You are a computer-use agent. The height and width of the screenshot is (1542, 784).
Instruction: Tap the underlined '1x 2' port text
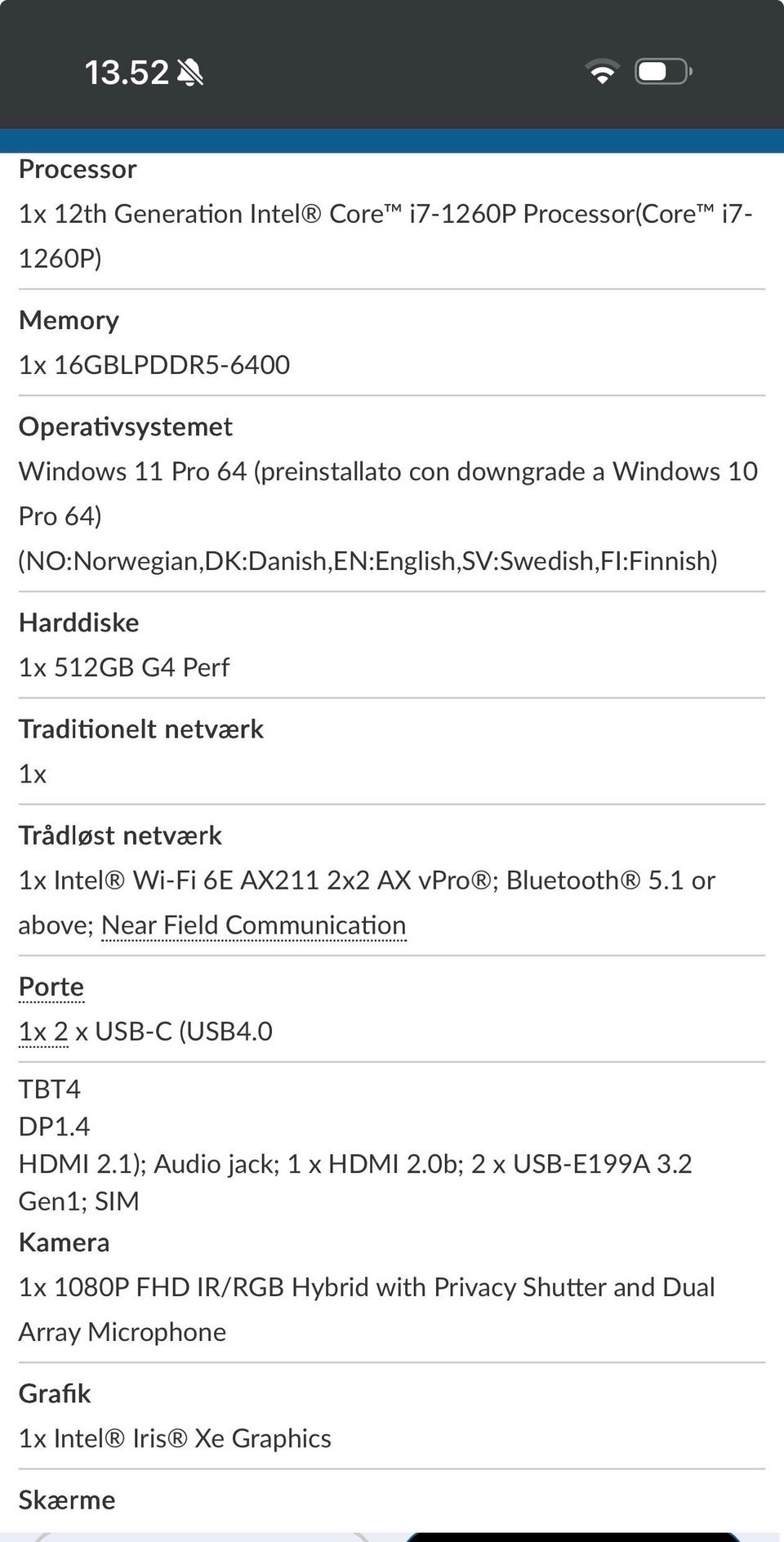click(43, 1032)
